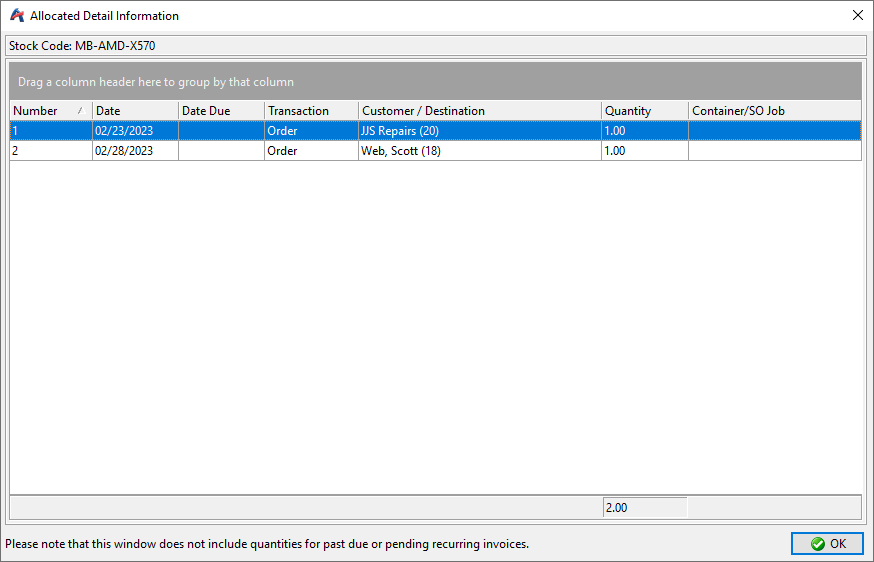Click the Date column header
The height and width of the screenshot is (562, 874).
point(134,111)
